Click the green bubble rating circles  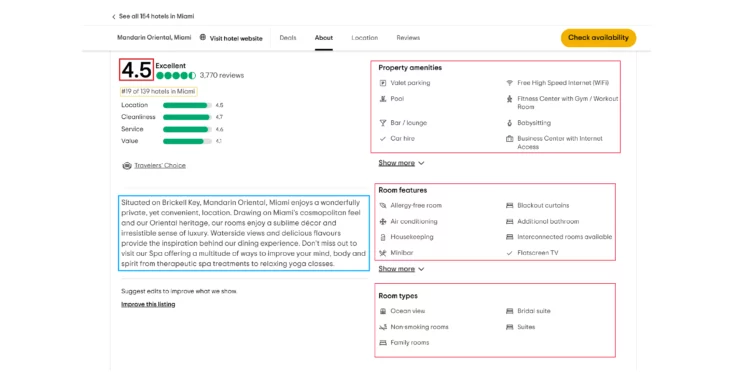pyautogui.click(x=176, y=75)
